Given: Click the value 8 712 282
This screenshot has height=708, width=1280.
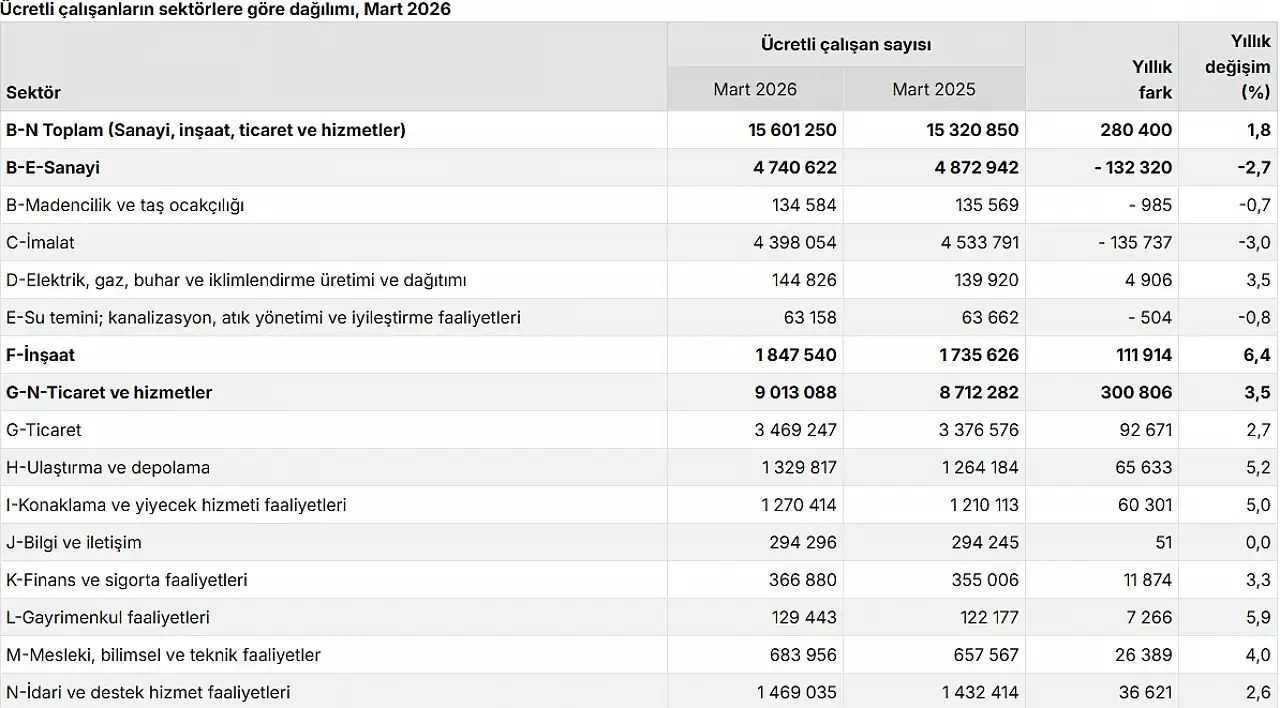Looking at the screenshot, I should point(978,393).
